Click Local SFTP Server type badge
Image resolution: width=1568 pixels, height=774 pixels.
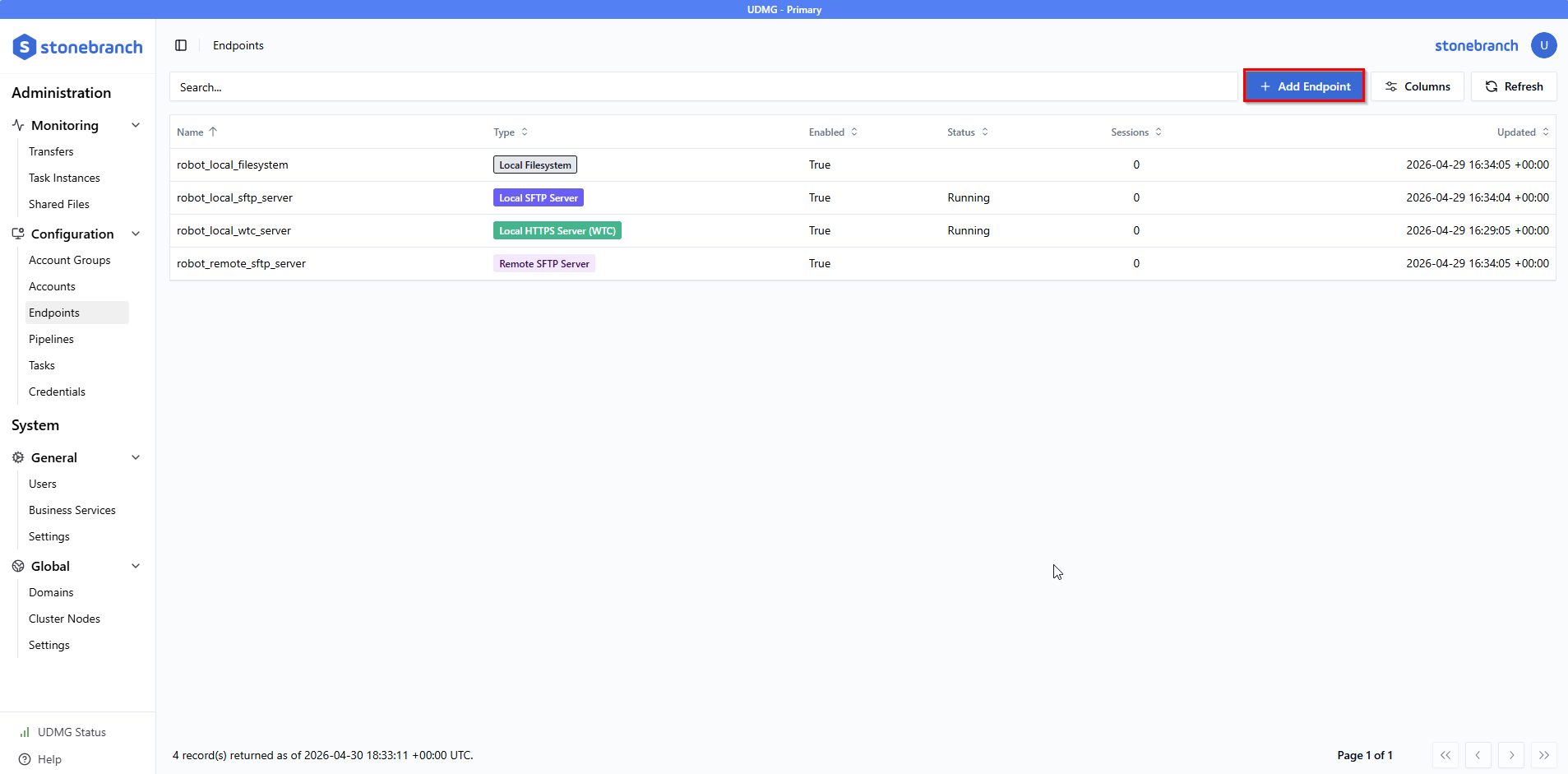[x=539, y=197]
